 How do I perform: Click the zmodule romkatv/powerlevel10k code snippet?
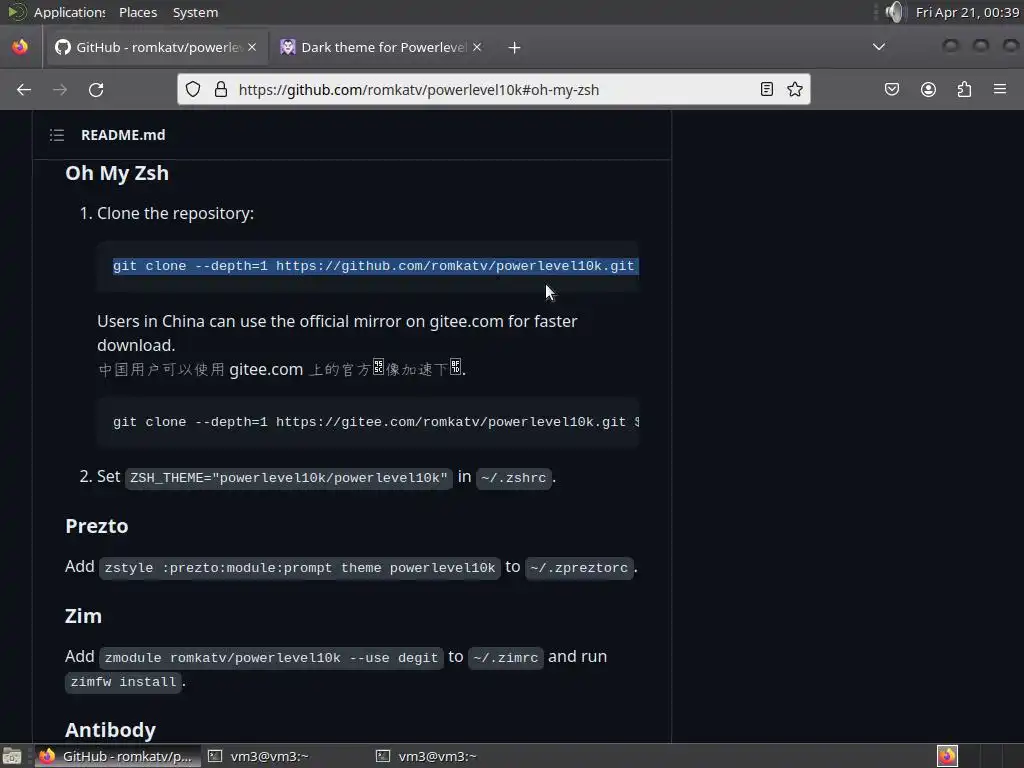point(271,658)
